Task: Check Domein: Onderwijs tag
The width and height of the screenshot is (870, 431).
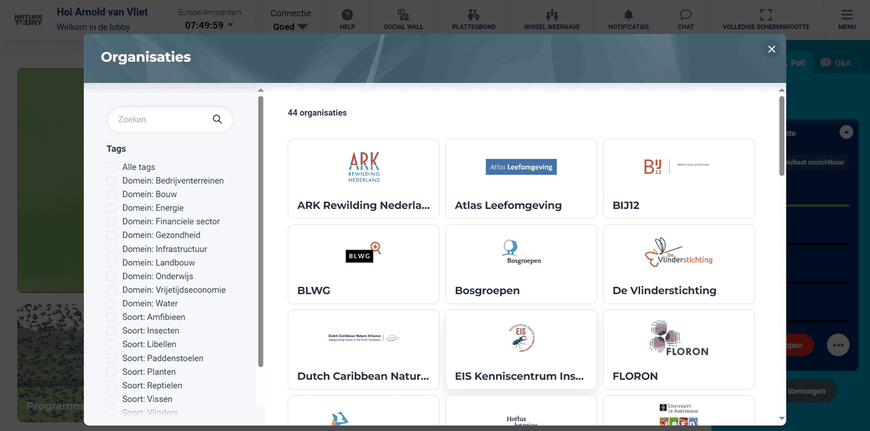Action: coord(111,276)
